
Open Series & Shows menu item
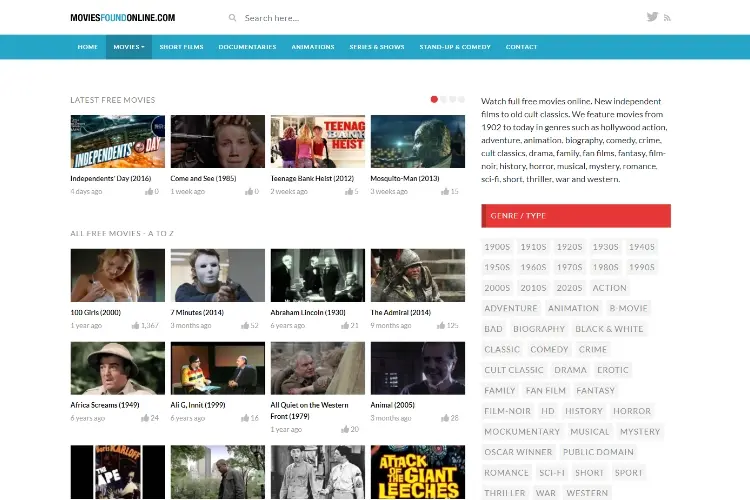[377, 47]
